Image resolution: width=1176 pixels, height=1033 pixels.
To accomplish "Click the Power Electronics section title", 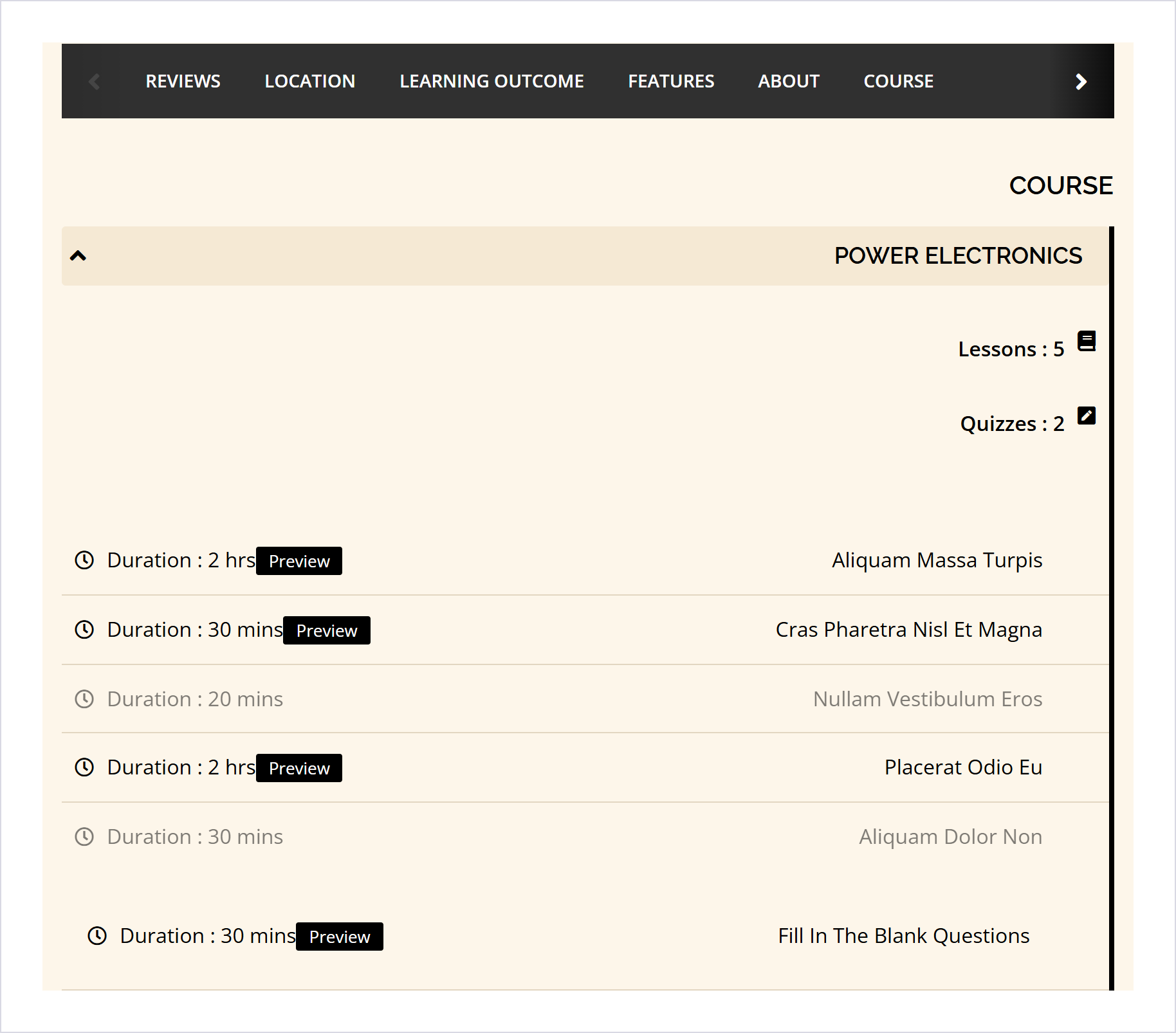I will 958,256.
